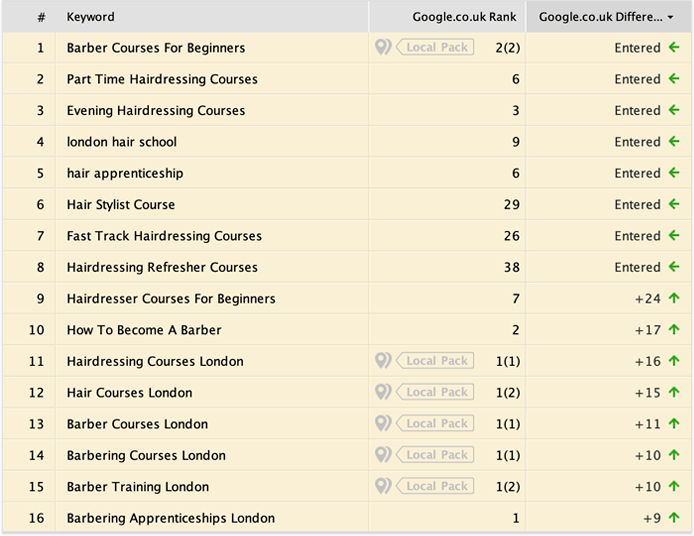The image size is (694, 536).
Task: Click rank 2(2) in Barber Courses For Beginners row
Action: click(x=508, y=48)
